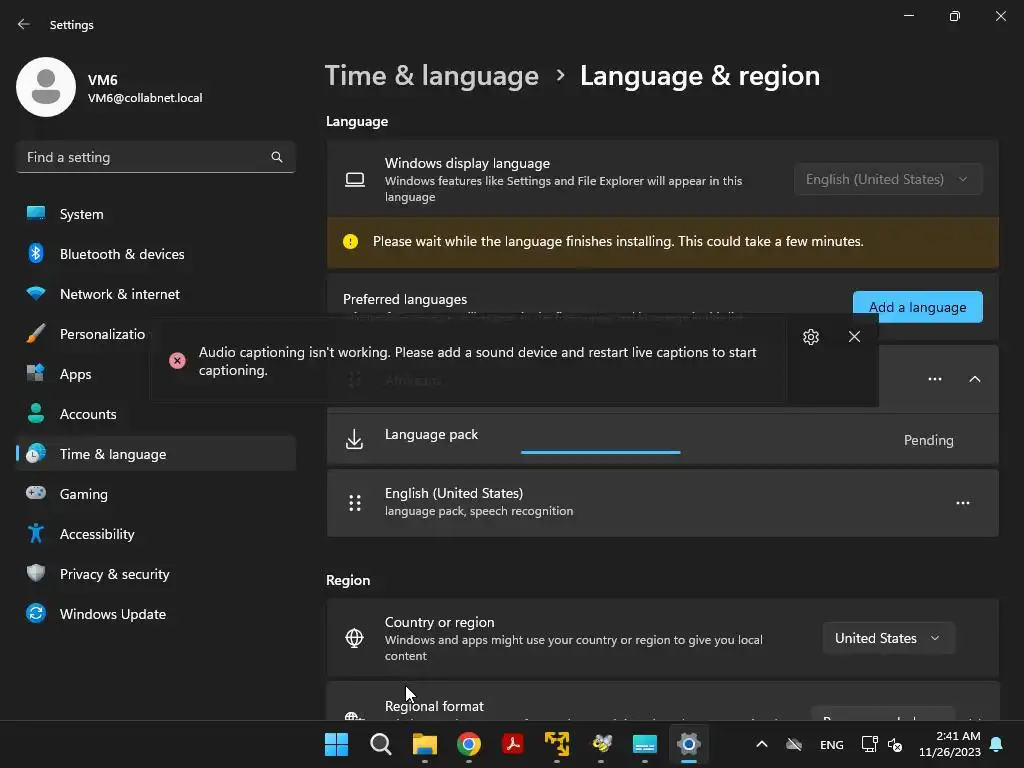Click the Pending status text
The image size is (1024, 768).
(x=928, y=441)
